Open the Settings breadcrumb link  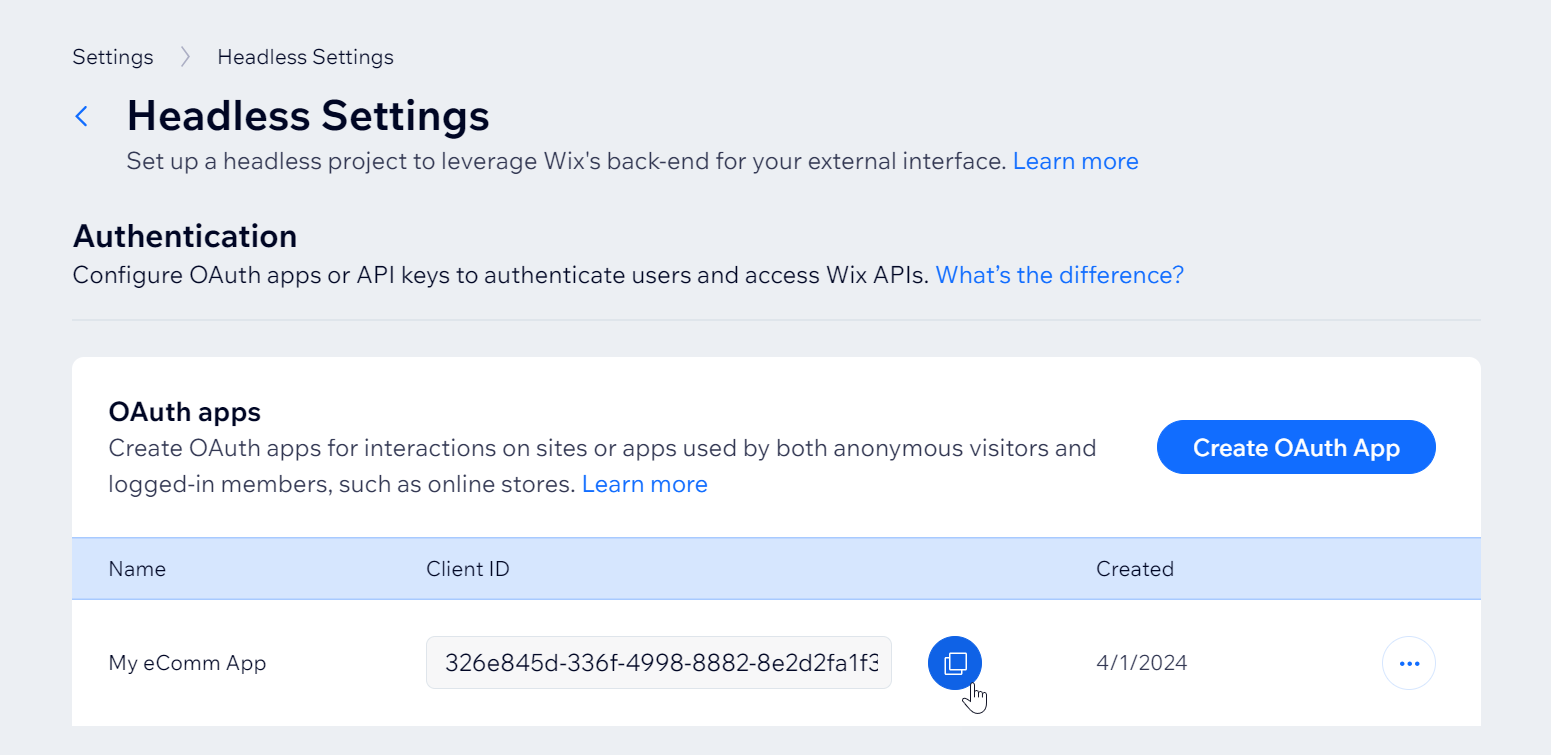click(113, 57)
